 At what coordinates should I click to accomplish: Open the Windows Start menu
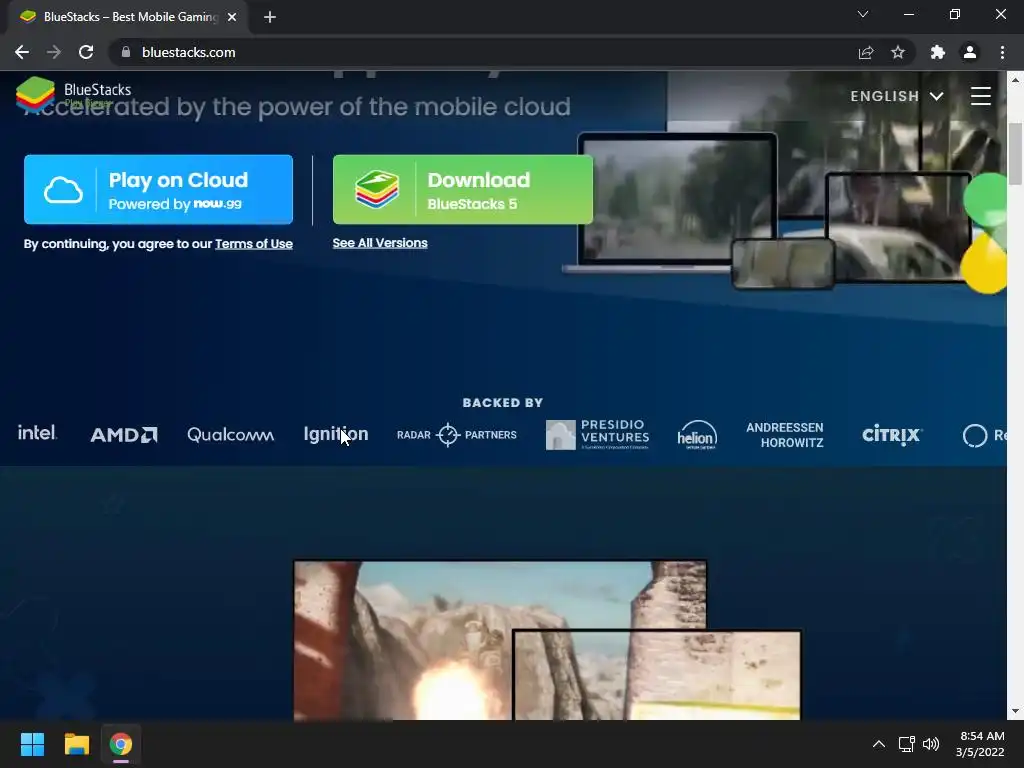32,744
